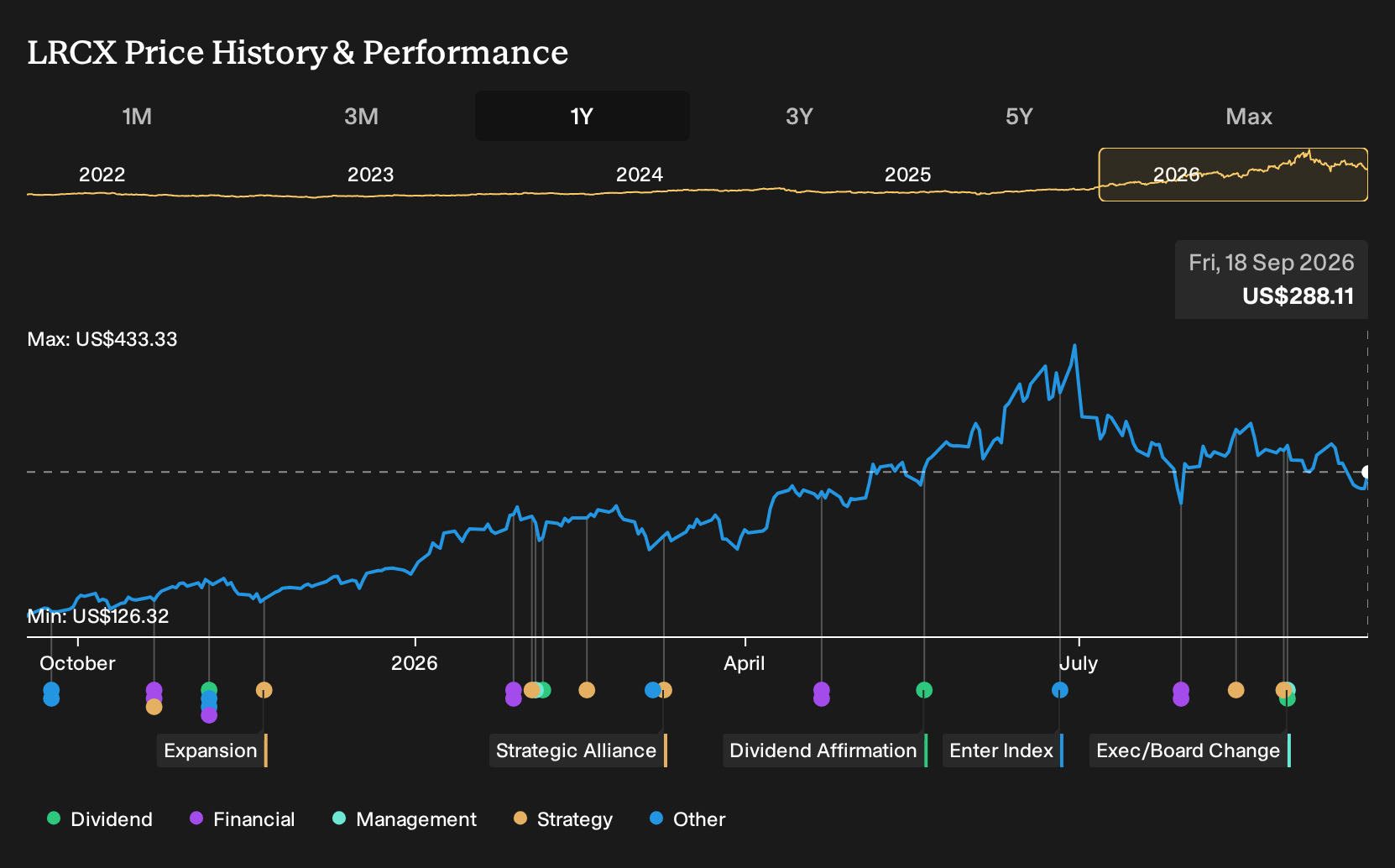Click the April axis label
The height and width of the screenshot is (868, 1395).
pos(745,663)
